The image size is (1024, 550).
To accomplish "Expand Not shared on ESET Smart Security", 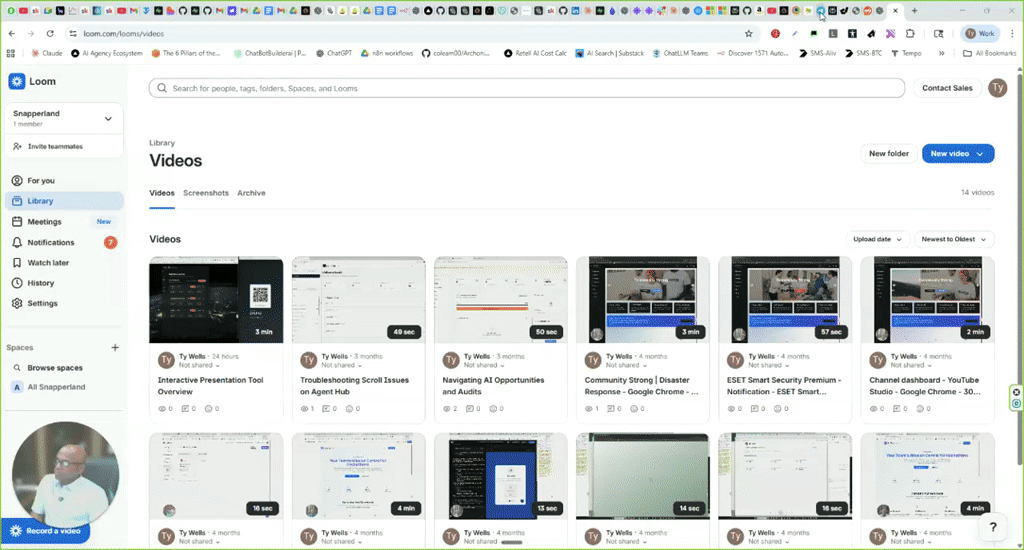I will point(769,366).
